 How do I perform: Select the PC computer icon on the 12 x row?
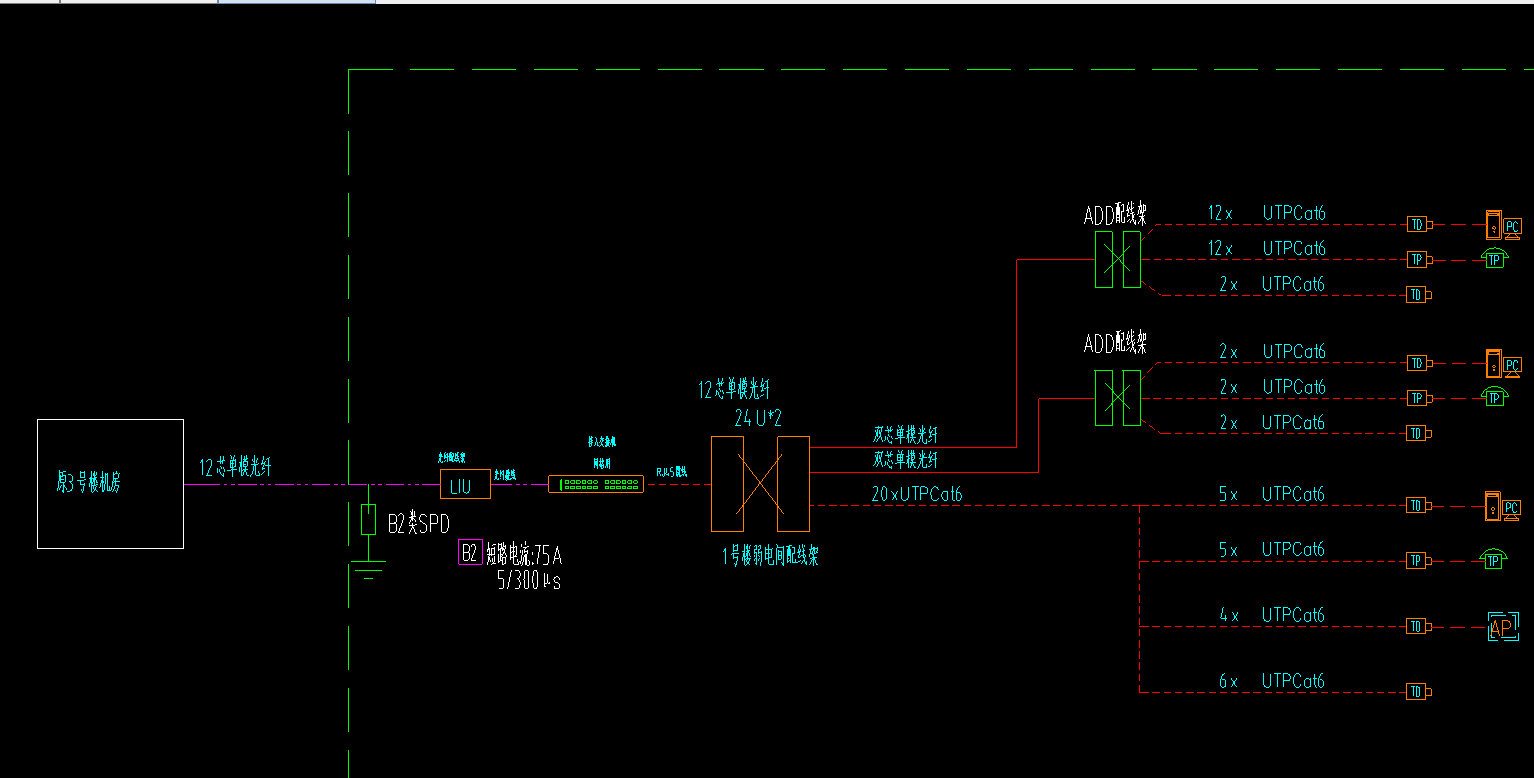tap(1503, 224)
